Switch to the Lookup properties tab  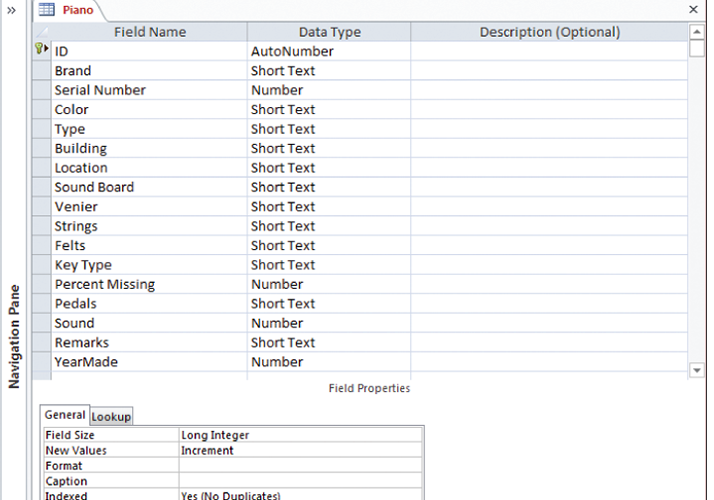(111, 417)
